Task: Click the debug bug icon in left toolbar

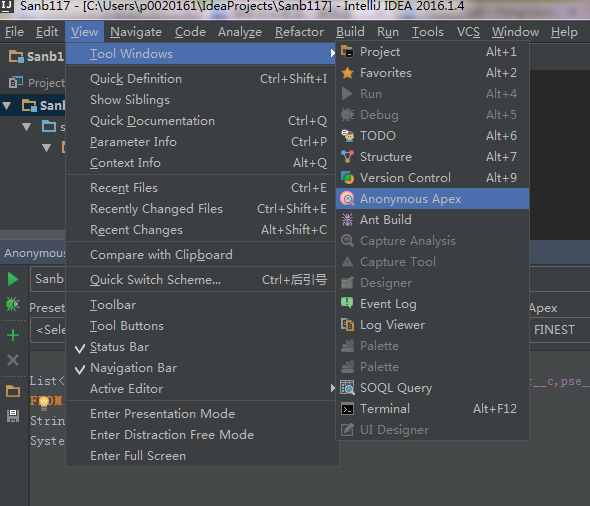Action: (x=13, y=304)
